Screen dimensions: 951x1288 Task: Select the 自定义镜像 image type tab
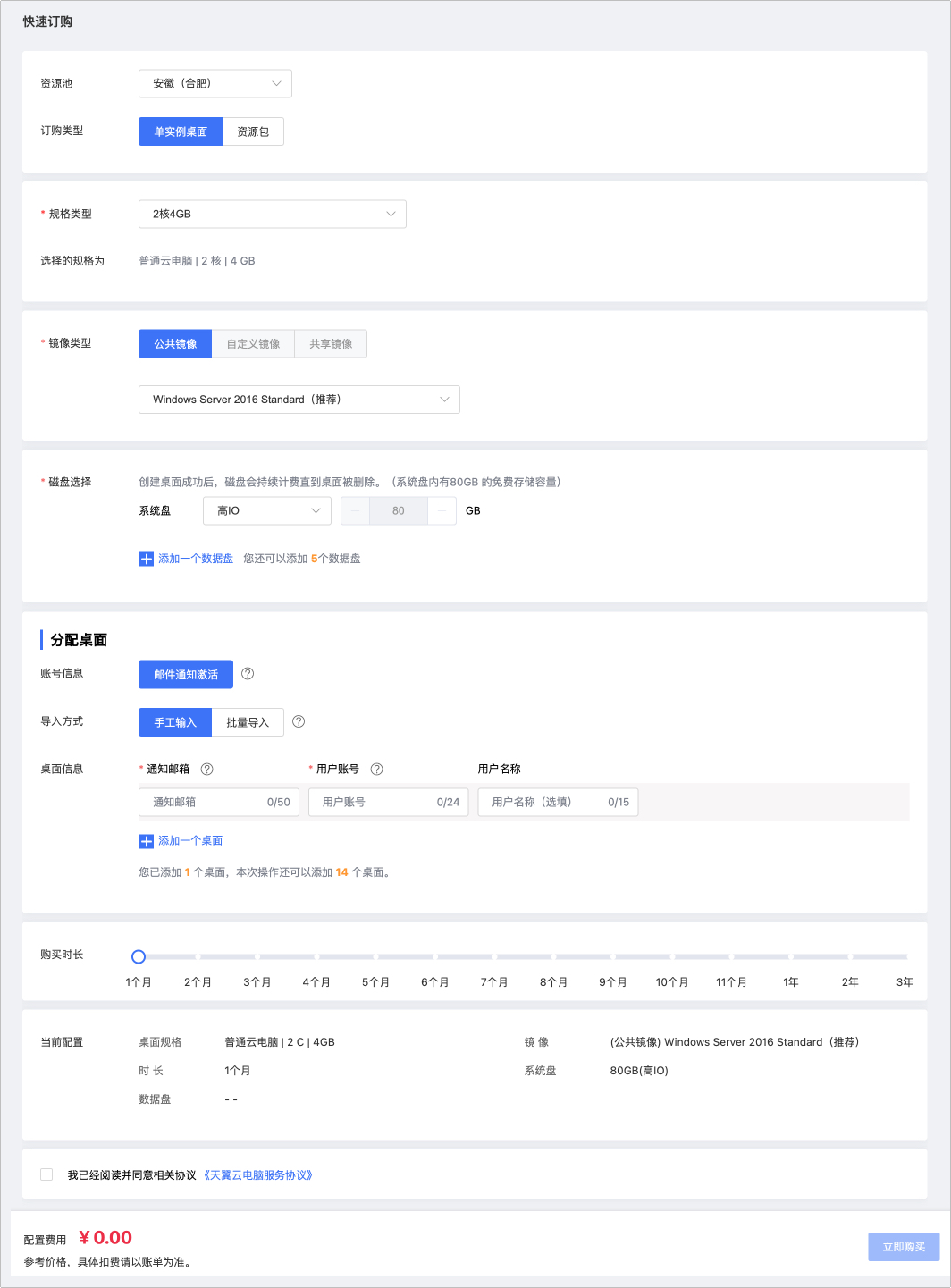coord(252,343)
